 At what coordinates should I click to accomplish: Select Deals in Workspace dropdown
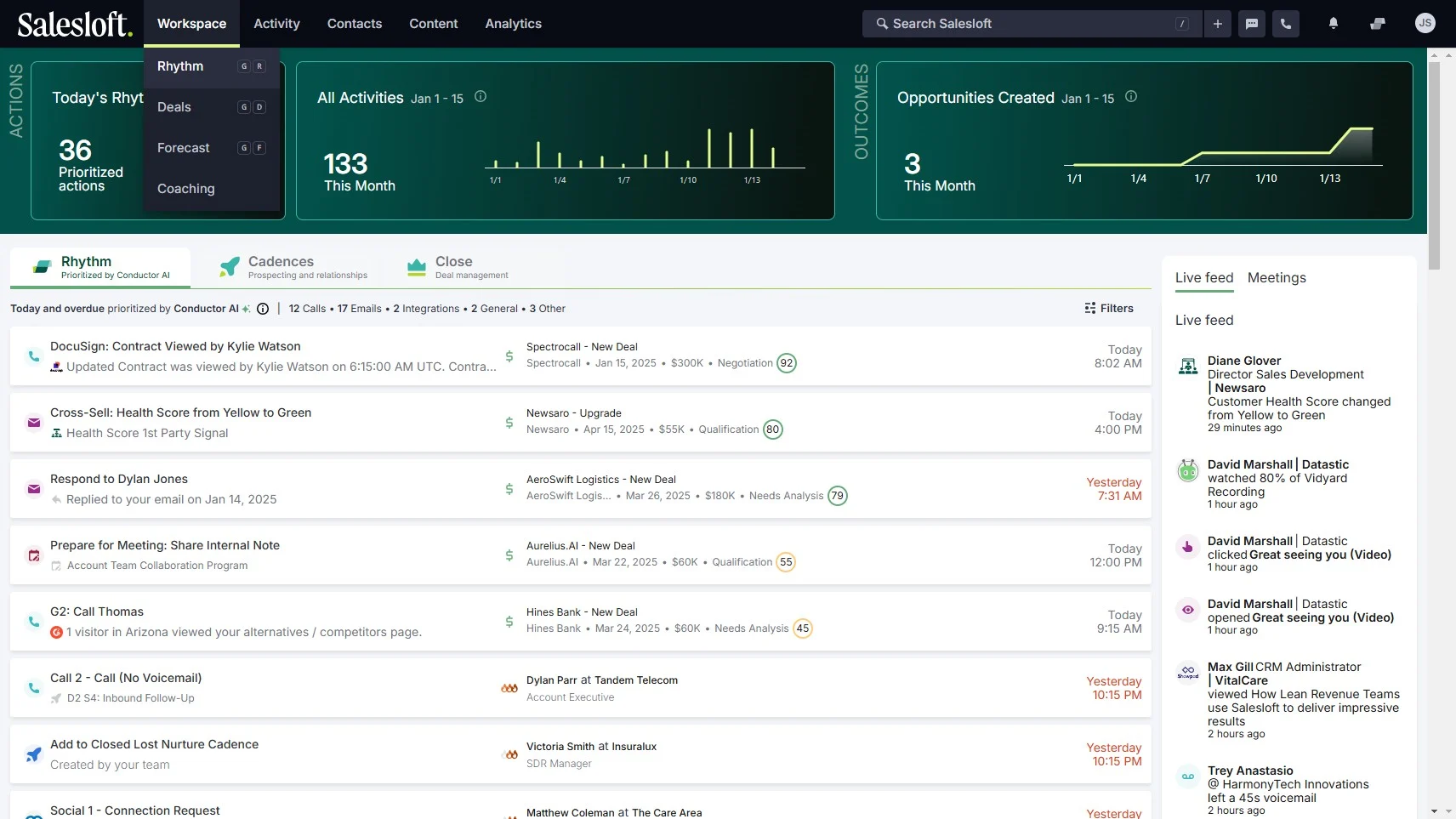[x=212, y=107]
